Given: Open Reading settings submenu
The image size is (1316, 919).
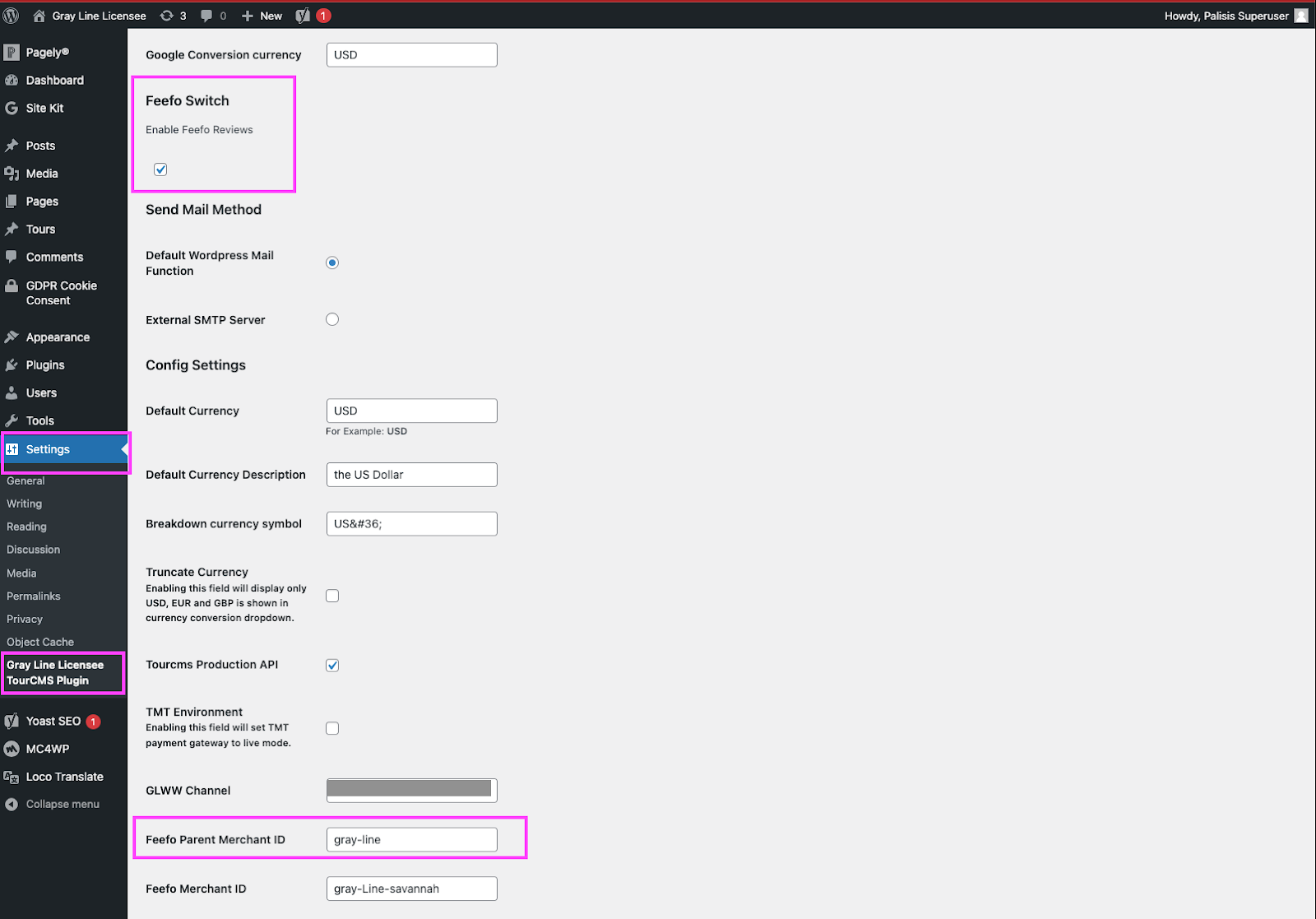Looking at the screenshot, I should coord(26,527).
